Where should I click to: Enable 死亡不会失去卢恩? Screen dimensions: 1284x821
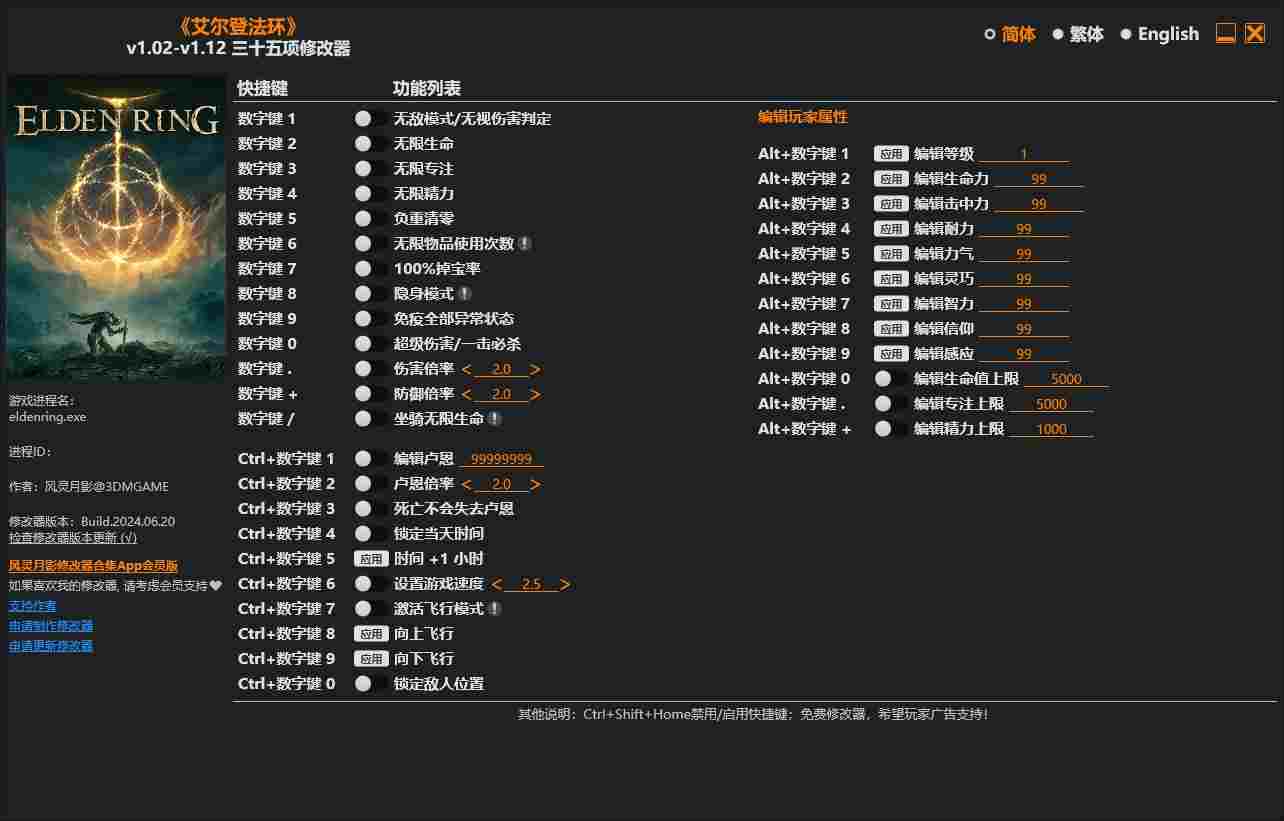(x=371, y=508)
